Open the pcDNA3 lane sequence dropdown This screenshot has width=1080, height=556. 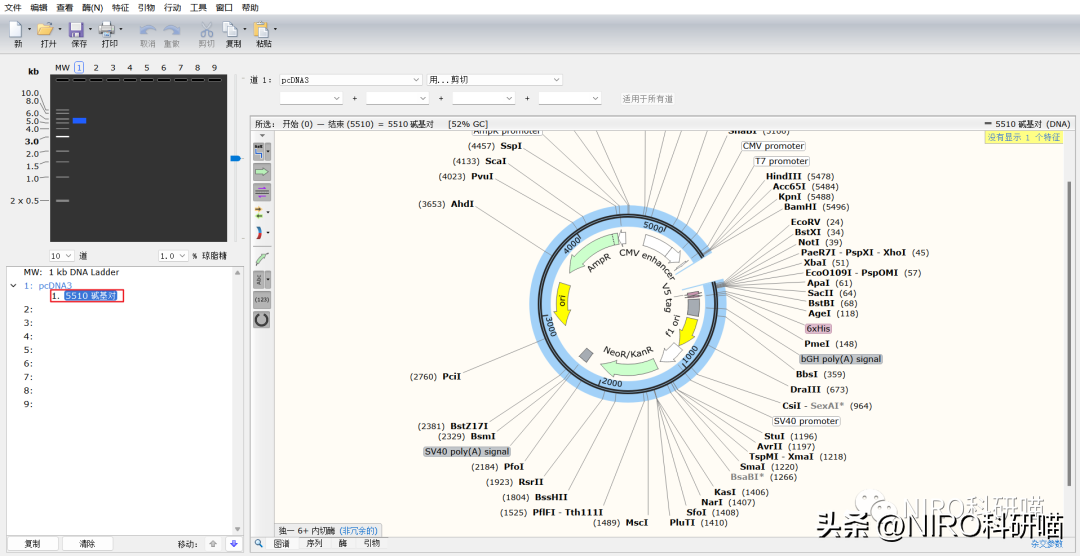416,80
